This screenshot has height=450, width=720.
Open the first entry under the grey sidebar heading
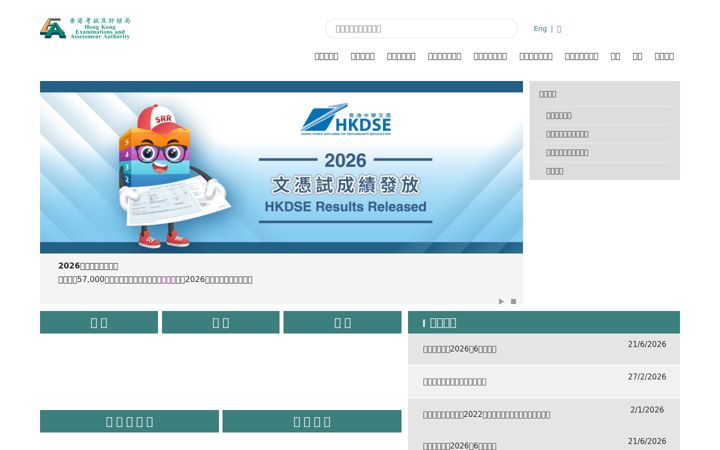pyautogui.click(x=558, y=115)
